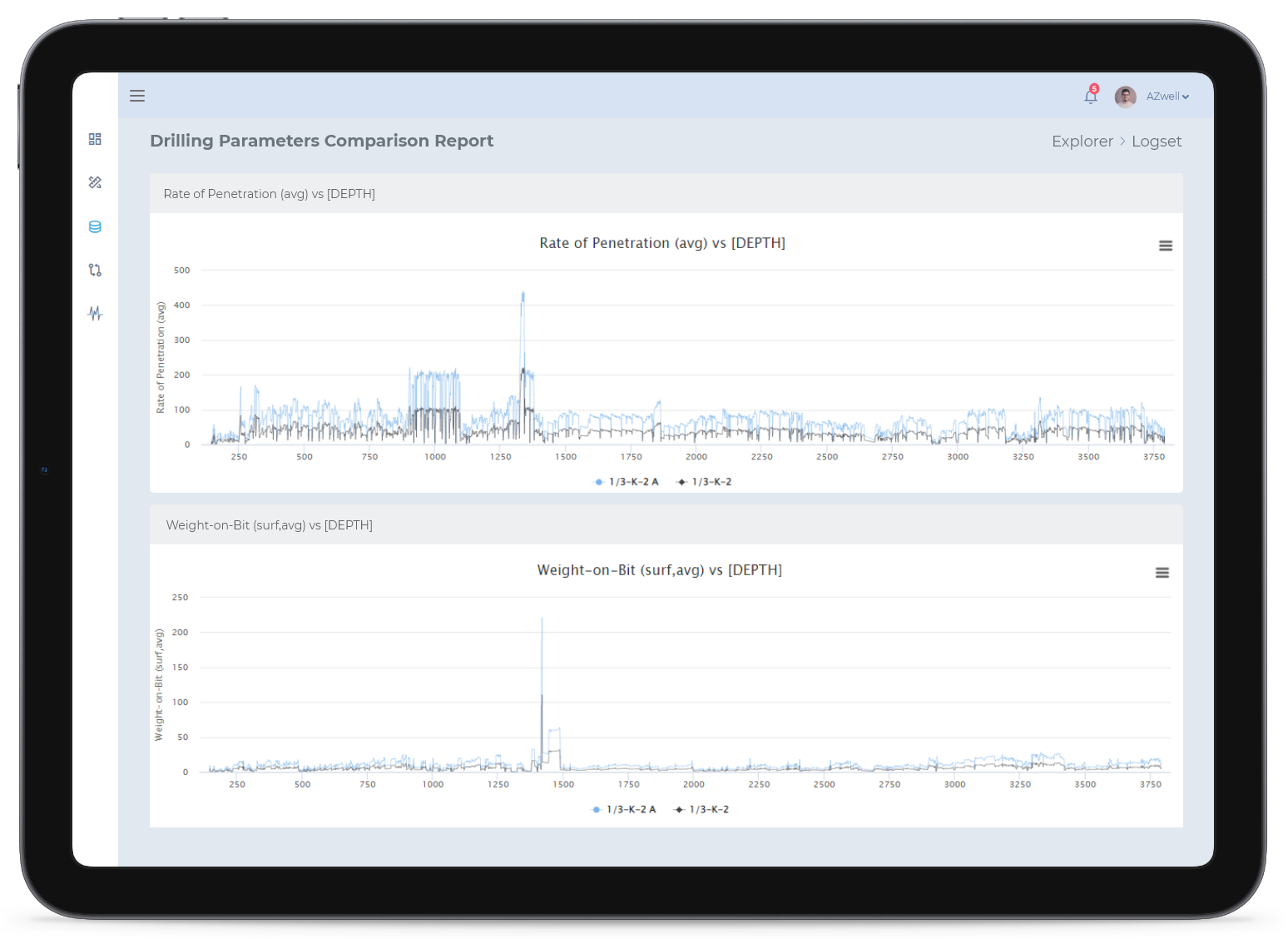
Task: Open the dashboard grid icon in sidebar
Action: point(95,139)
